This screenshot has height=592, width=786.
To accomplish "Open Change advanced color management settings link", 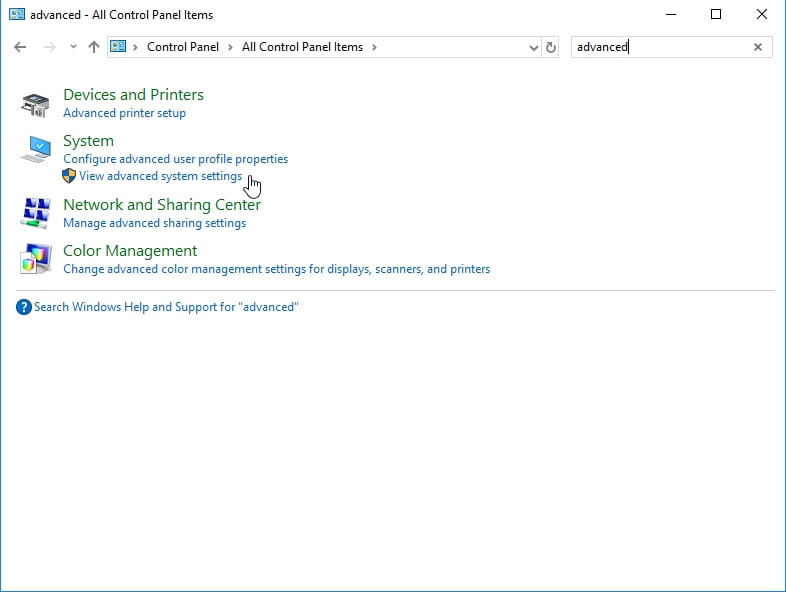I will [276, 269].
